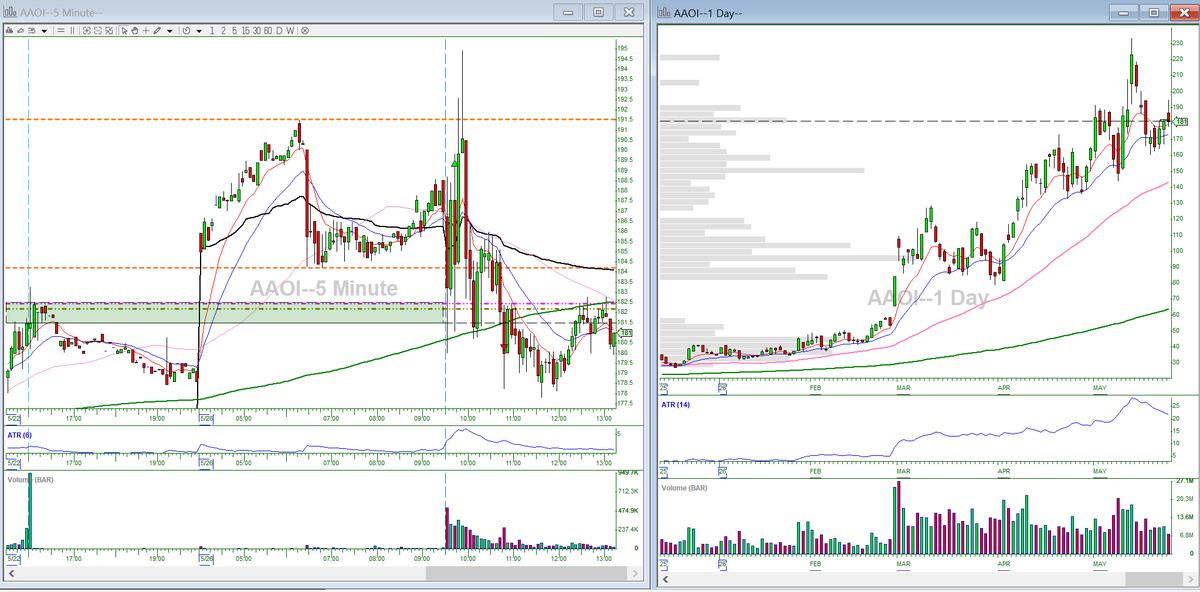Viewport: 1200px width, 592px height.
Task: Minimize the AAOI 5 Minute window
Action: 569,12
